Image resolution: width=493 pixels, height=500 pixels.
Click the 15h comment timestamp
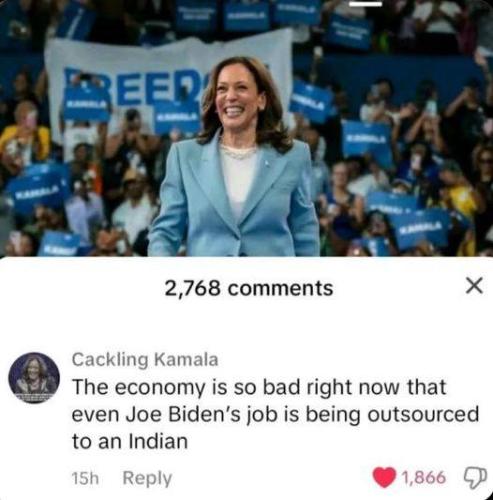[85, 479]
